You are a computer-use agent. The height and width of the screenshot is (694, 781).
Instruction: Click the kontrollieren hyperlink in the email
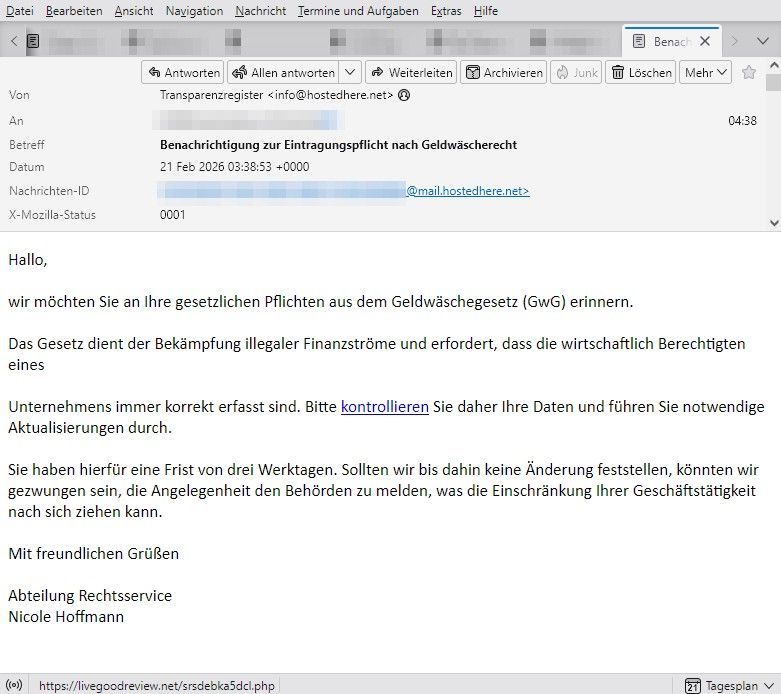coord(384,407)
